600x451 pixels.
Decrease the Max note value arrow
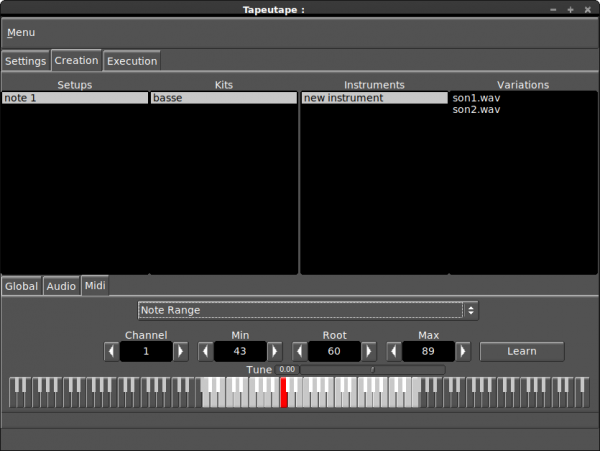click(x=394, y=352)
